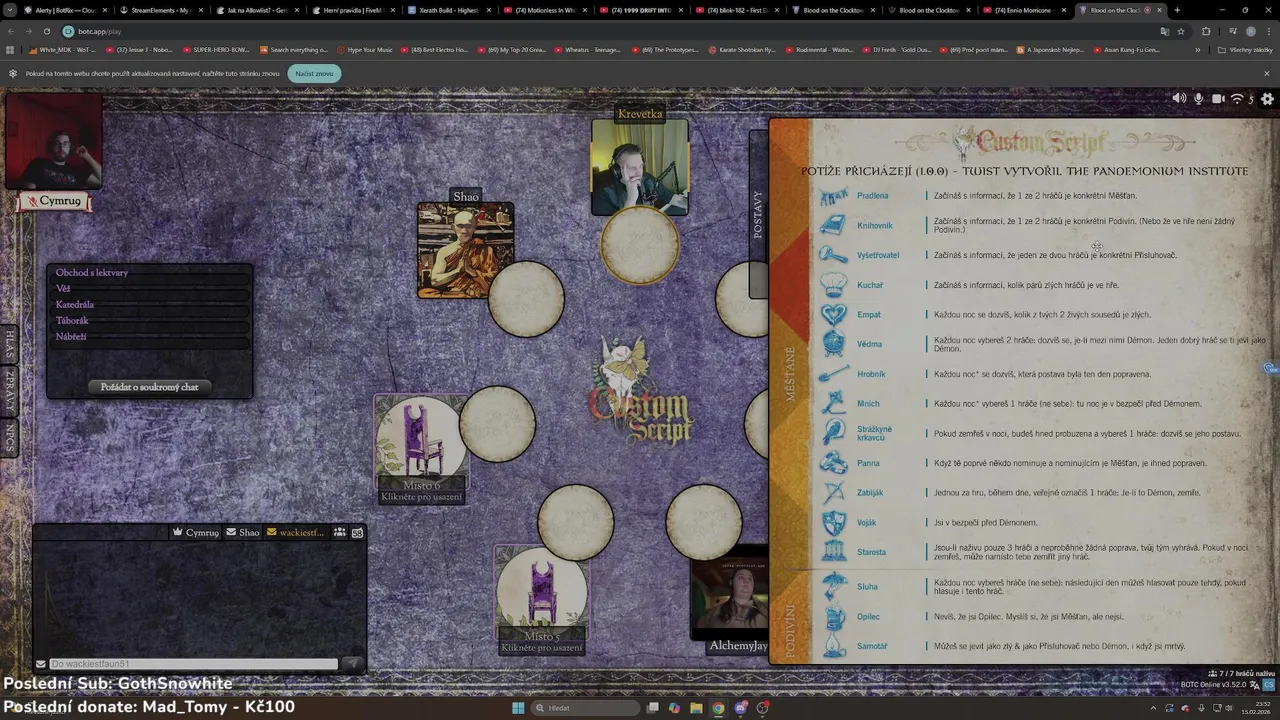Click the token circle below Krevetka
This screenshot has width=1280, height=720.
[x=640, y=244]
